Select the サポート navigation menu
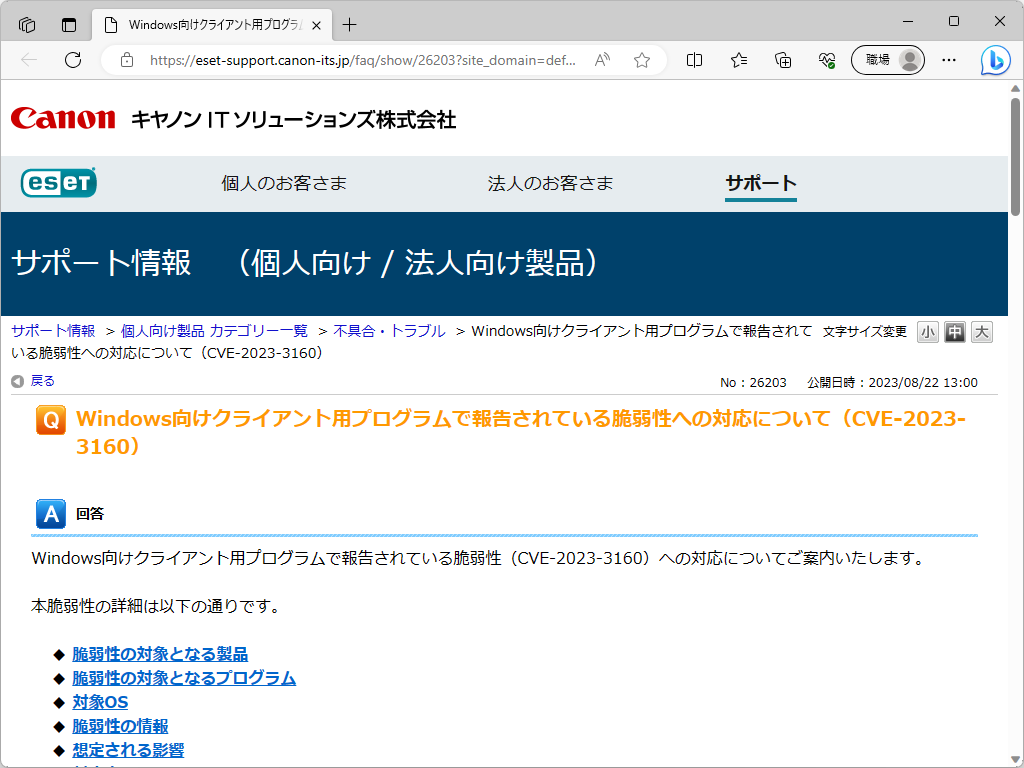The image size is (1024, 768). tap(759, 183)
